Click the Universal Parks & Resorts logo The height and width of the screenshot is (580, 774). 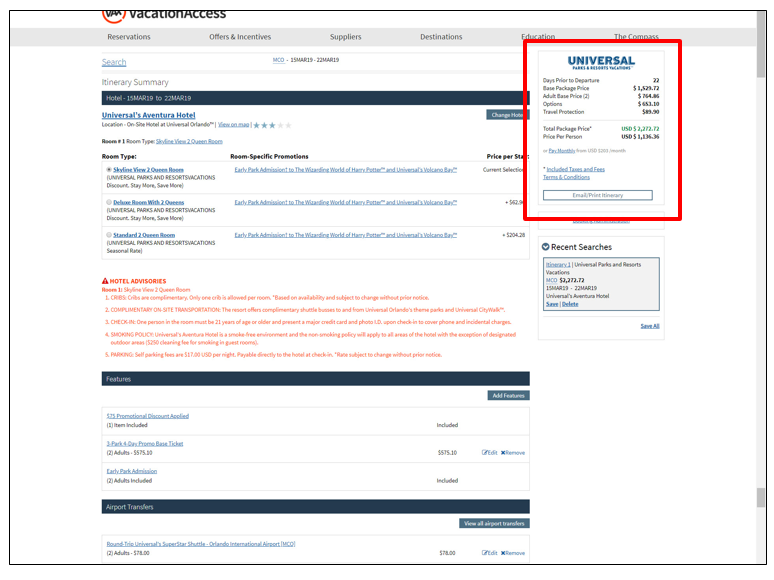point(601,62)
